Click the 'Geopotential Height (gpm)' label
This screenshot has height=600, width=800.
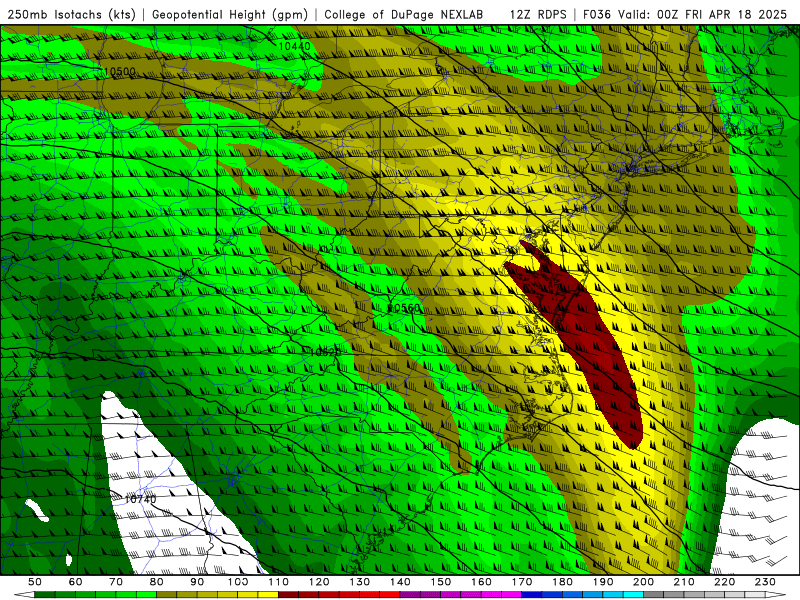pyautogui.click(x=230, y=14)
